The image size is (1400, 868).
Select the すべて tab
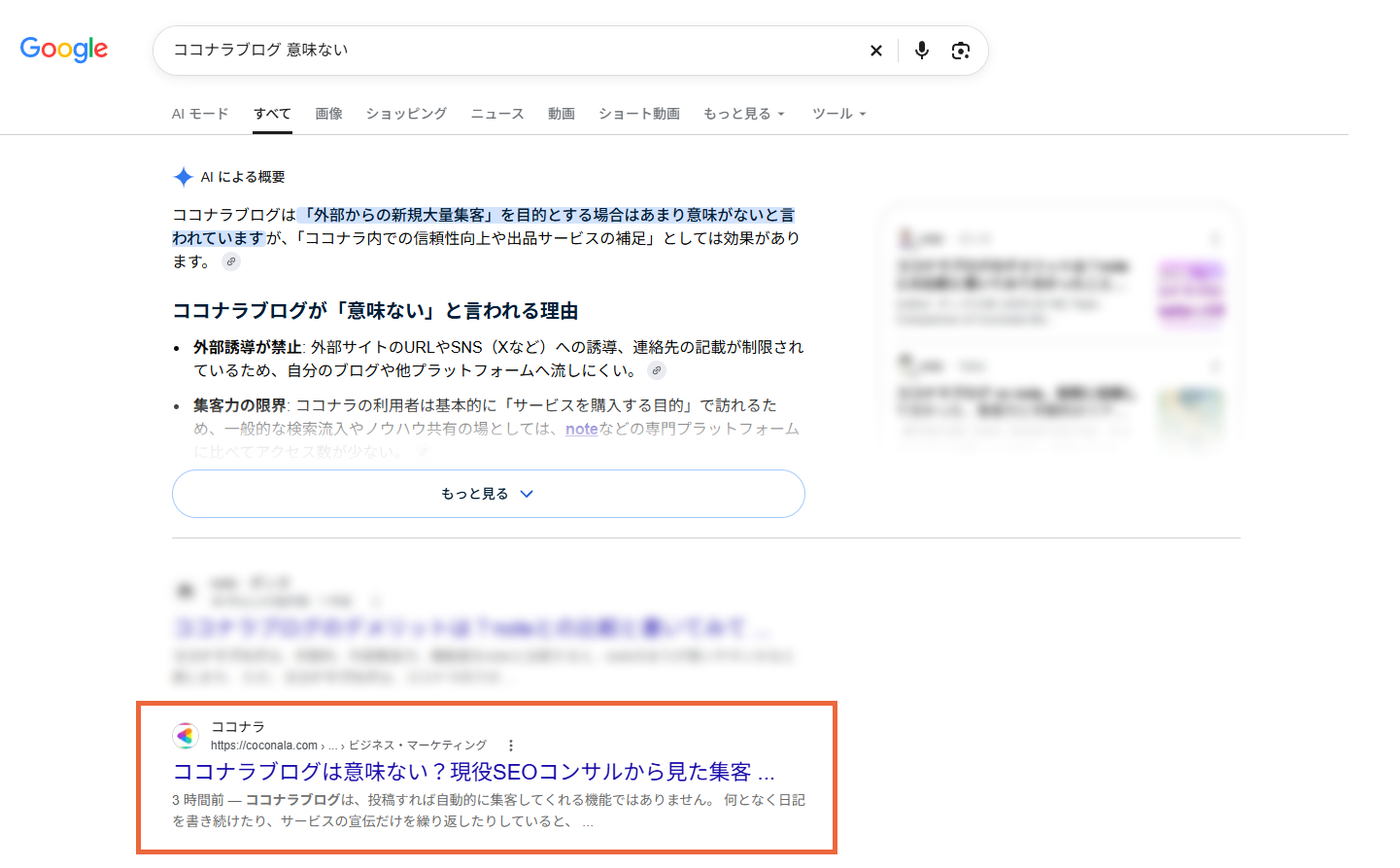click(272, 114)
